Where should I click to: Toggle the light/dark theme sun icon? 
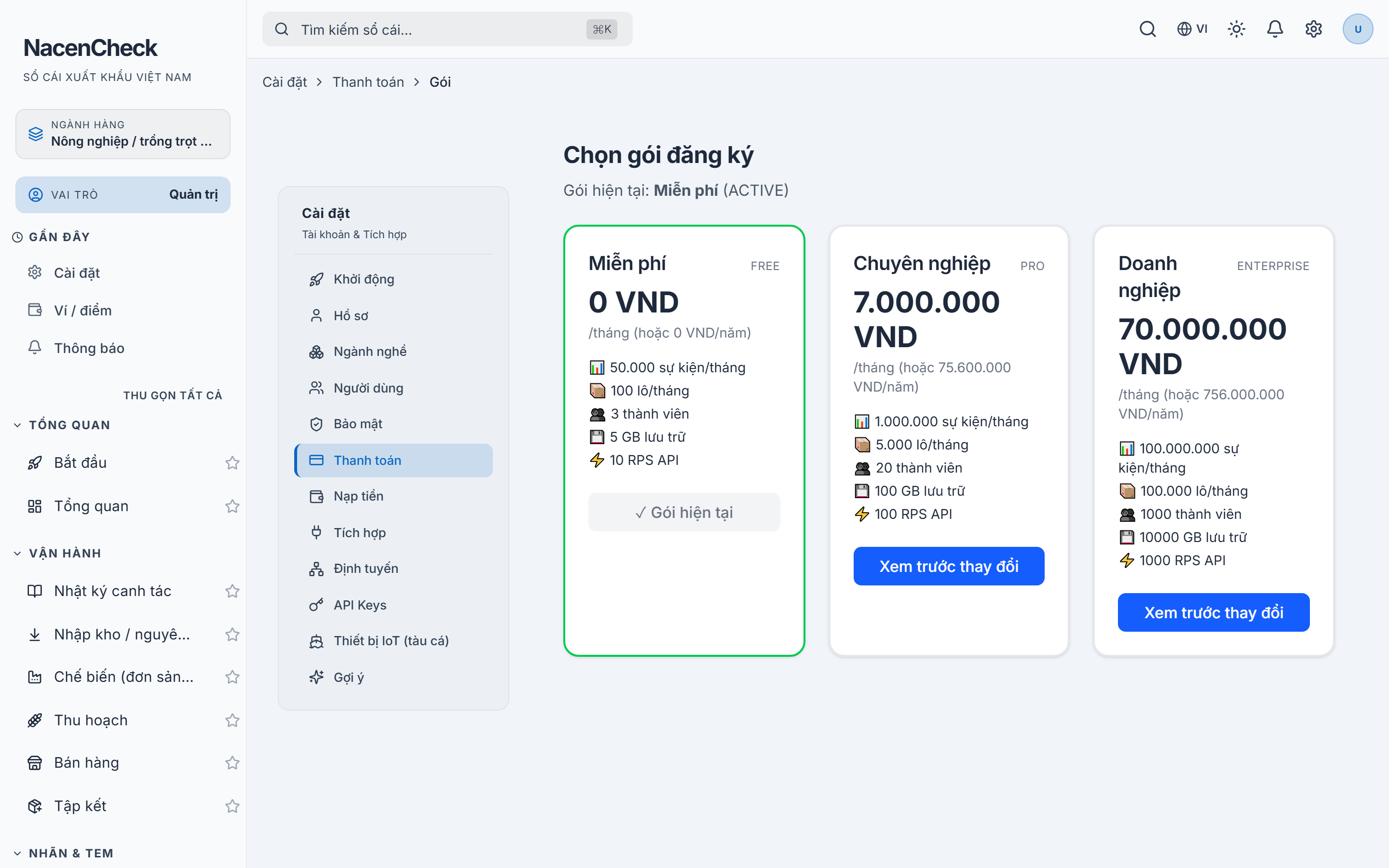pos(1236,29)
